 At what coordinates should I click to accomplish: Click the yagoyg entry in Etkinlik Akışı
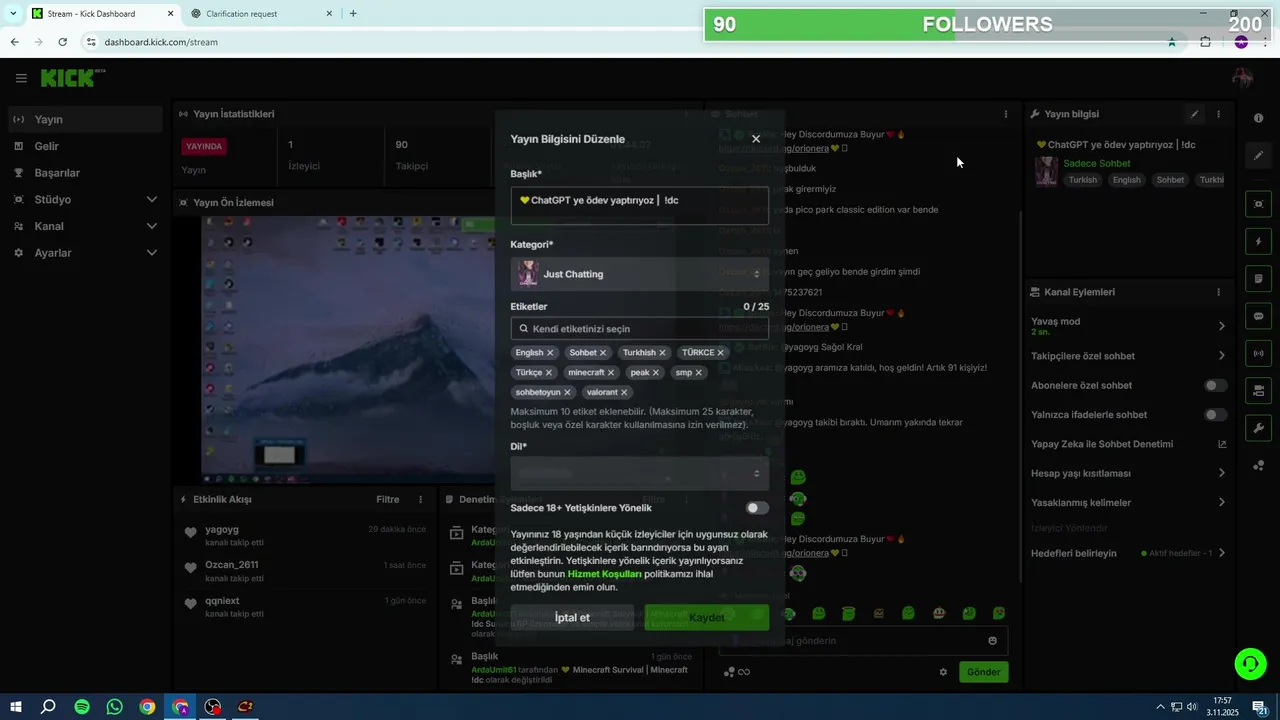(x=305, y=535)
